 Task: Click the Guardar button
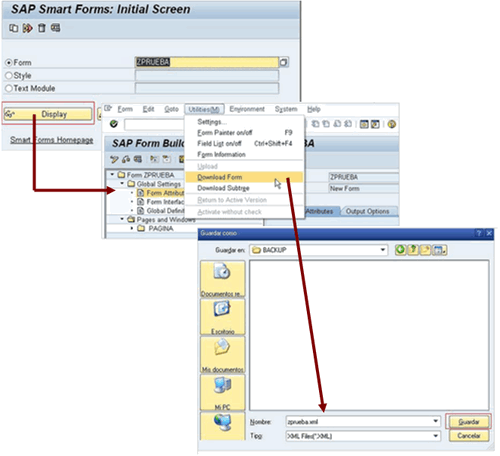(x=468, y=422)
